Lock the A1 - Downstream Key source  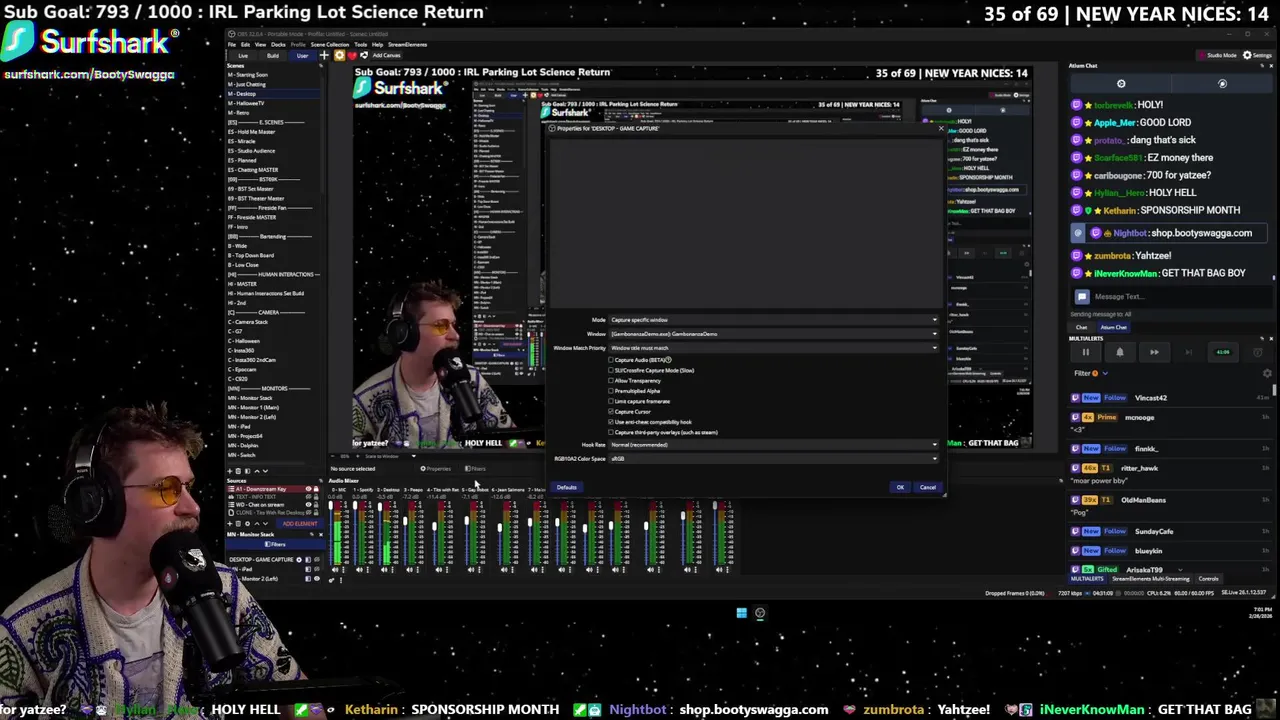pyautogui.click(x=316, y=489)
